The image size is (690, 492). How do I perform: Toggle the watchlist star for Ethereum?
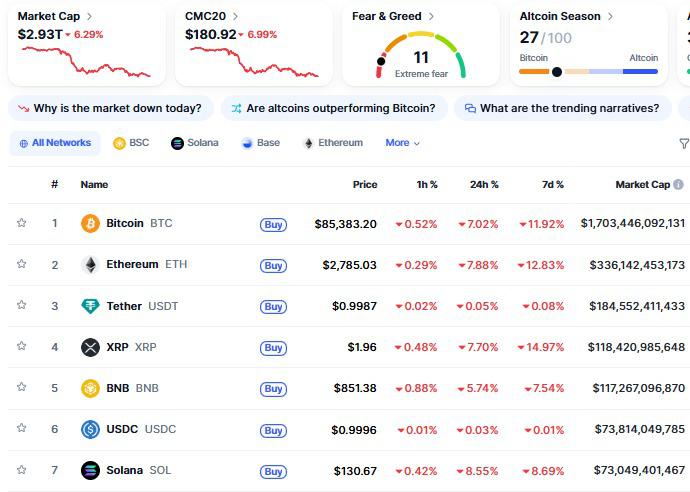pyautogui.click(x=21, y=265)
